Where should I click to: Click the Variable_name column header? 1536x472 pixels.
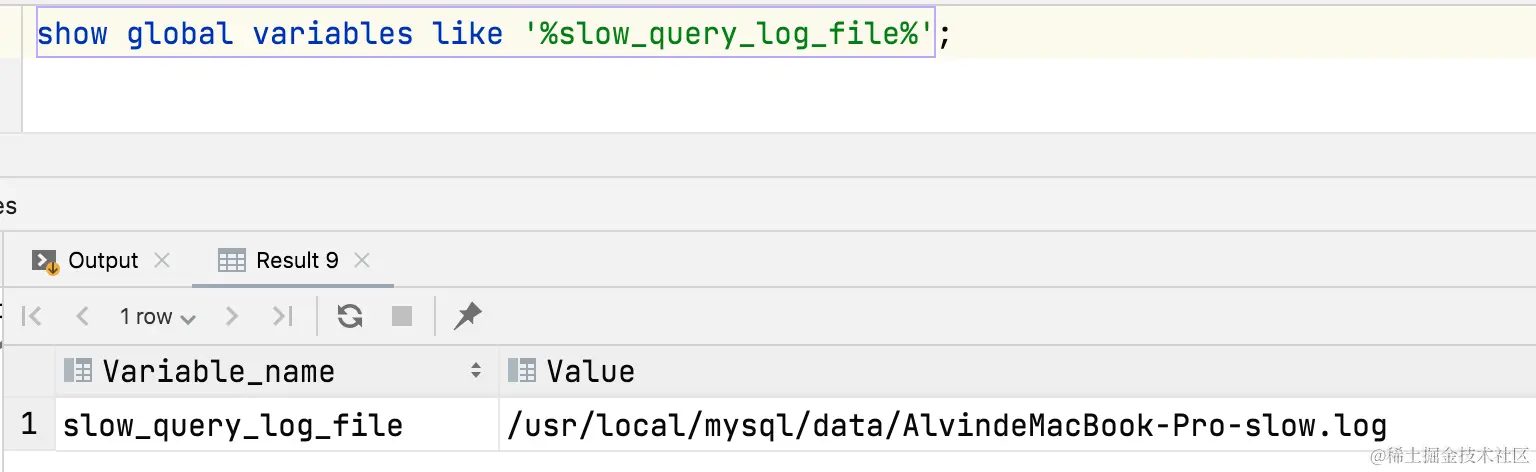tap(277, 372)
